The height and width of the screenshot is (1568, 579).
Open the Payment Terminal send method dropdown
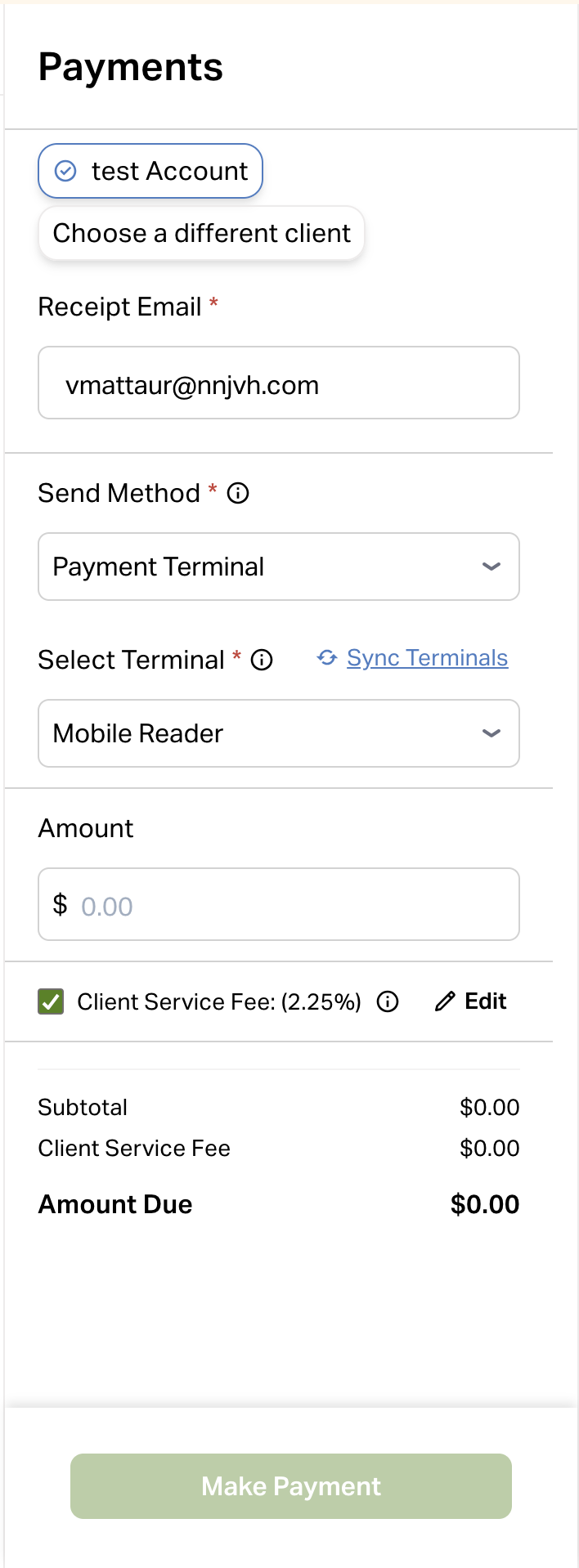click(x=279, y=567)
